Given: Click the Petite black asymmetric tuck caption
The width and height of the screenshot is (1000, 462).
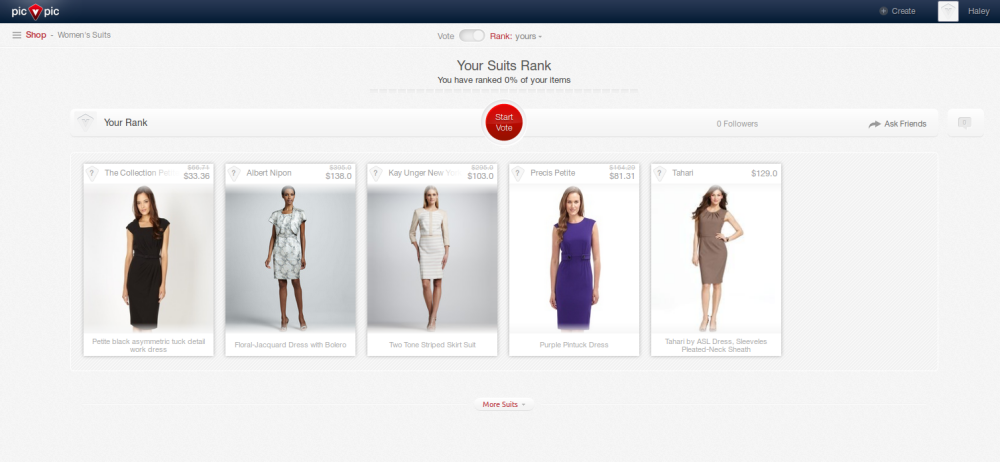Looking at the screenshot, I should point(149,345).
